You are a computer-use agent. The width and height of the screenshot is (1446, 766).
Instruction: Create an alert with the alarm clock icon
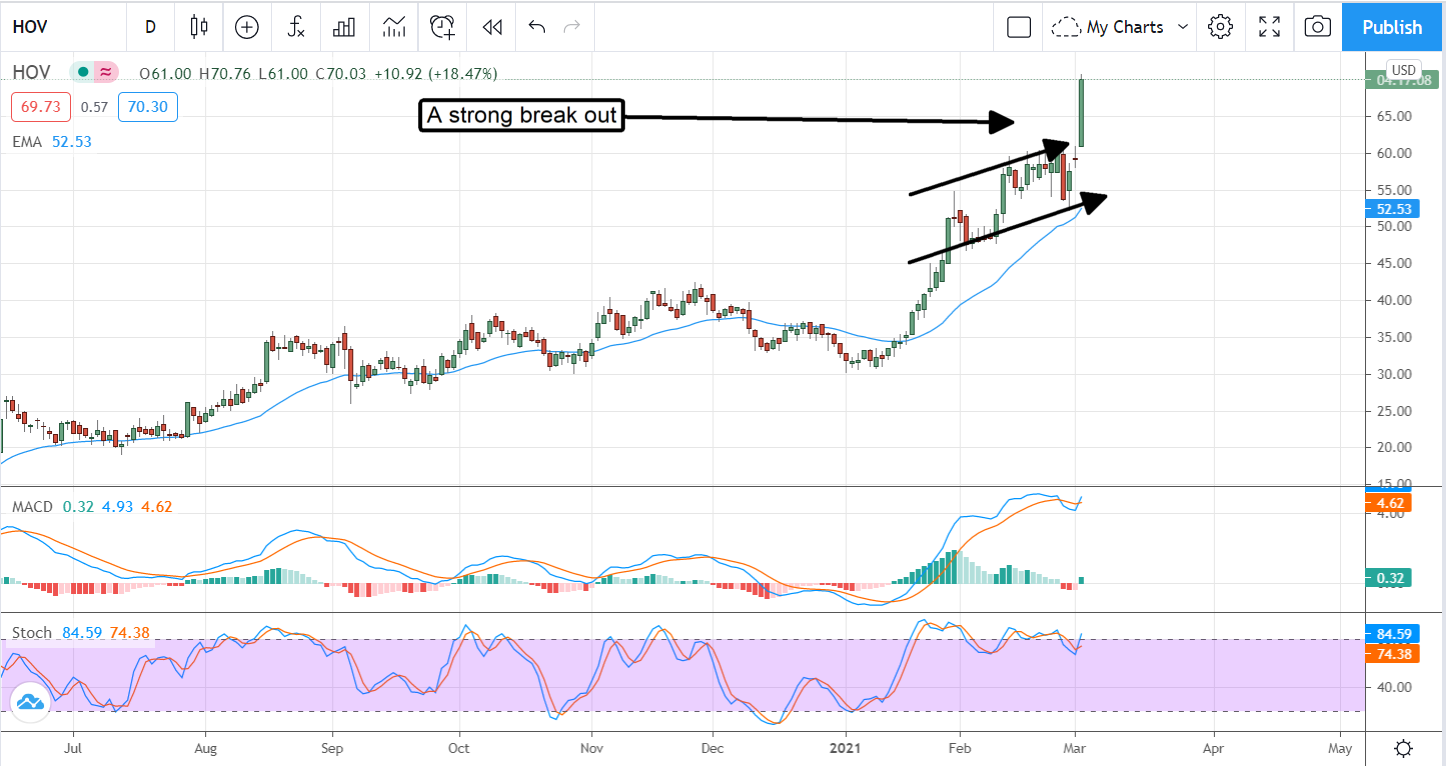[x=442, y=27]
